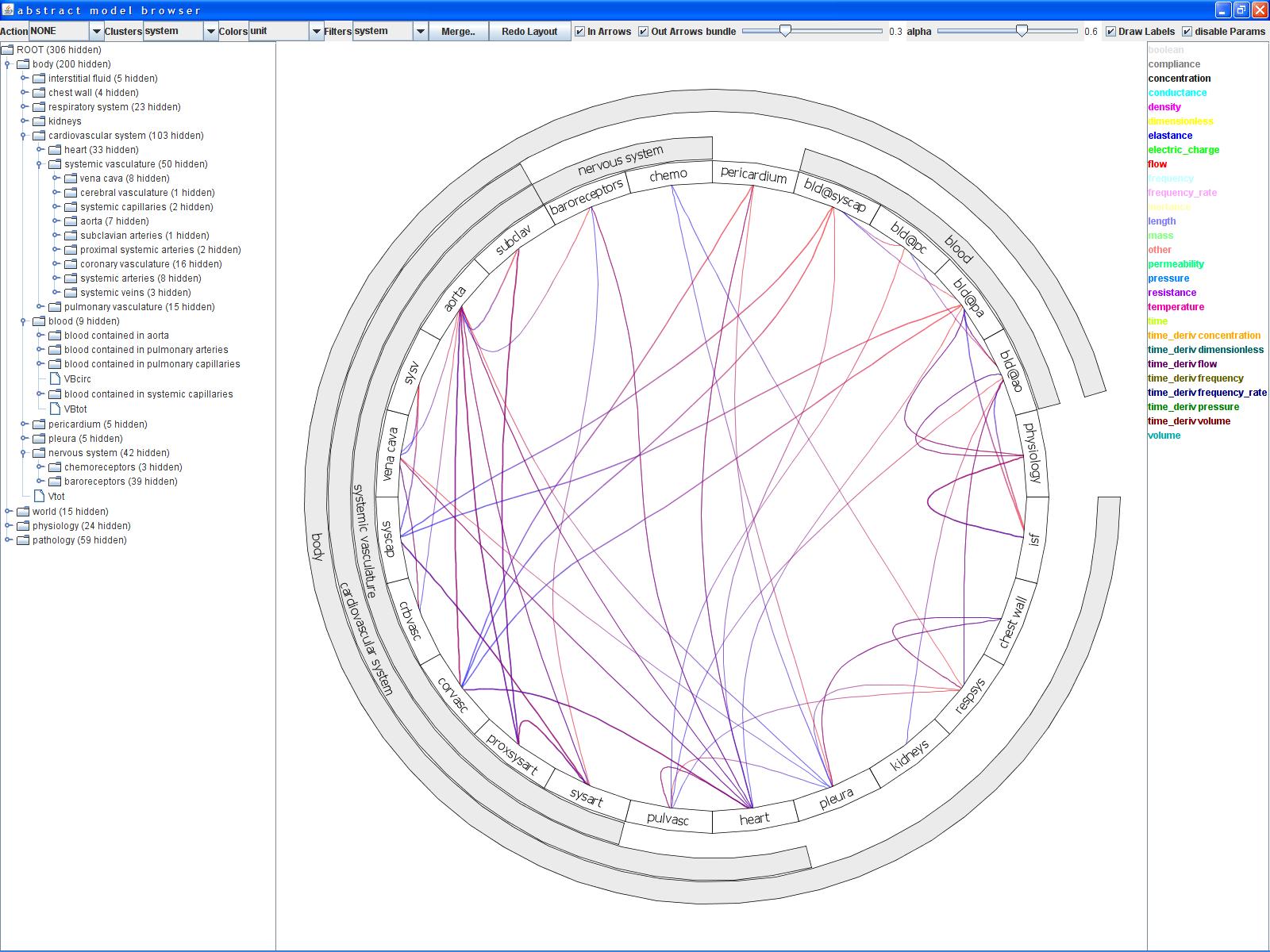Click the folder icon beside 'kidneys'
Viewport: 1270px width, 952px height.
[39, 121]
